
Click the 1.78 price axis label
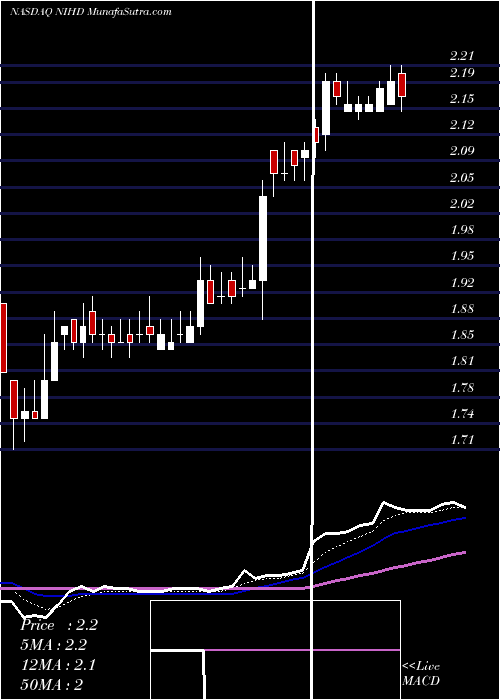[x=462, y=387]
